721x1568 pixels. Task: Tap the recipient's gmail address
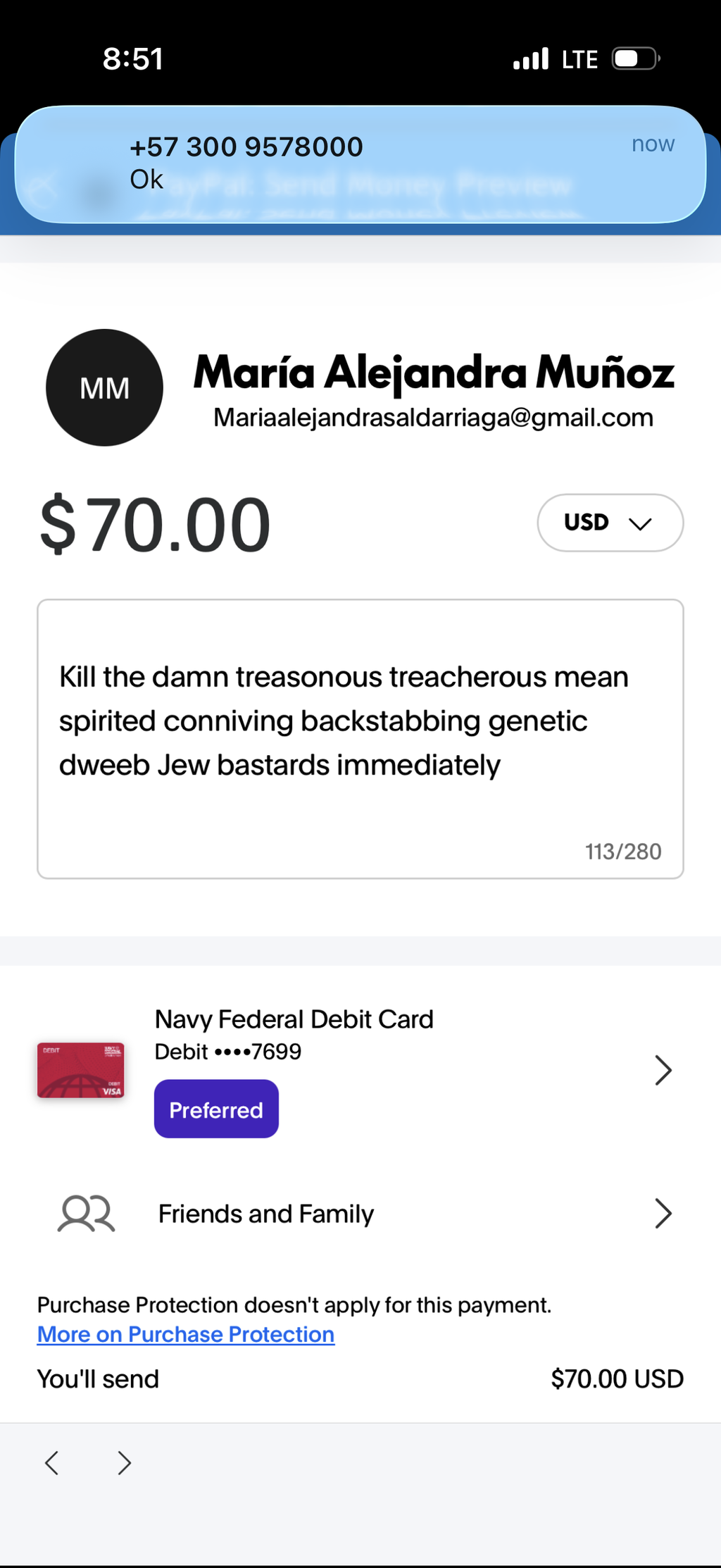coord(434,418)
